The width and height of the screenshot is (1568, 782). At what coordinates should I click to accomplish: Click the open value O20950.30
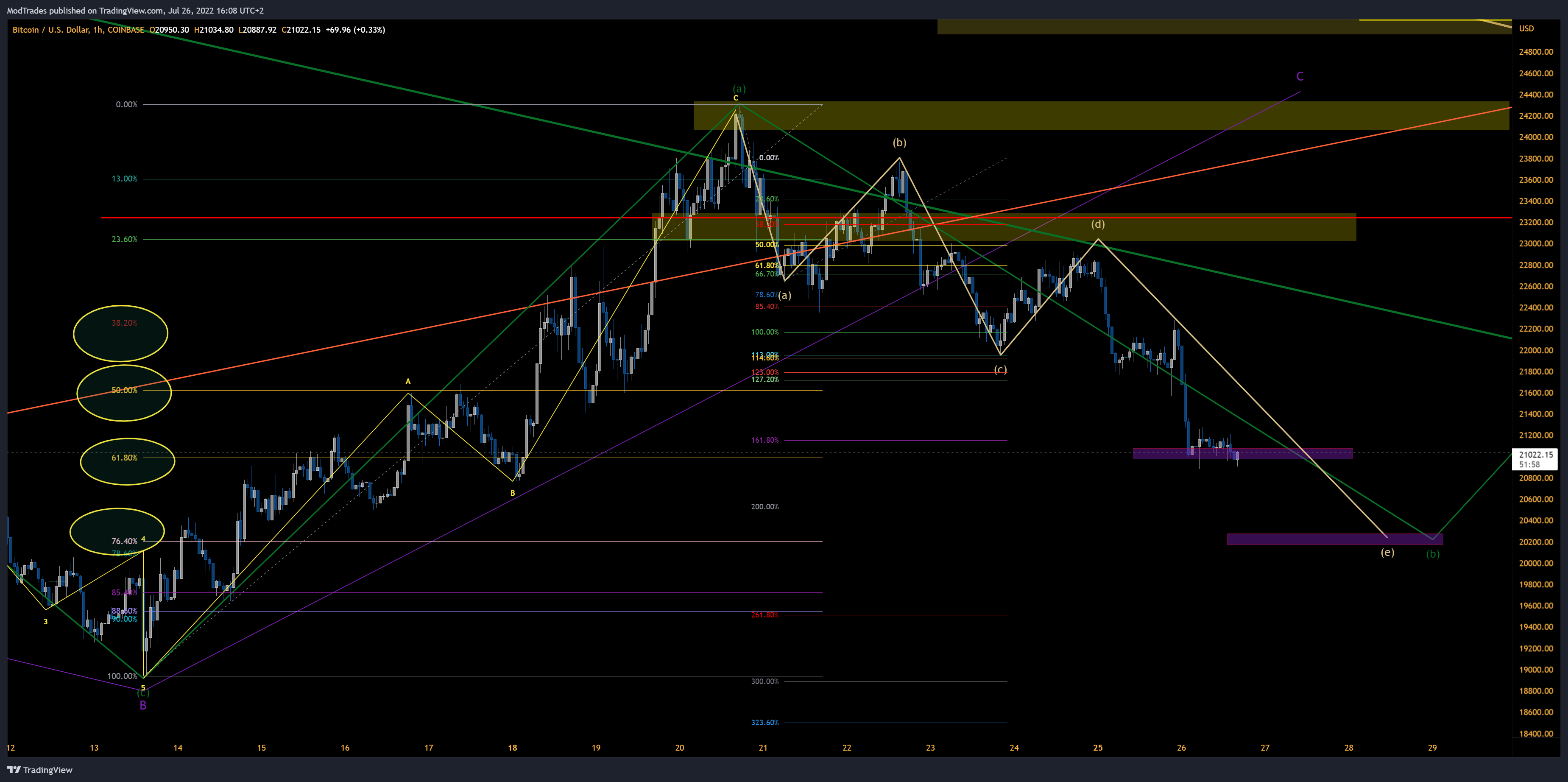click(x=169, y=30)
